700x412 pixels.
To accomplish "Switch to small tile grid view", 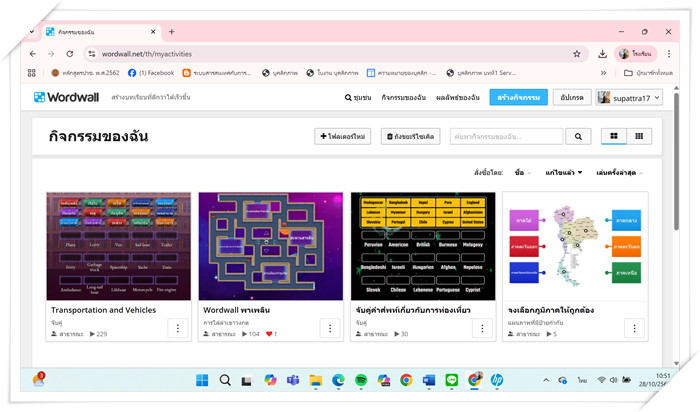I will point(638,136).
